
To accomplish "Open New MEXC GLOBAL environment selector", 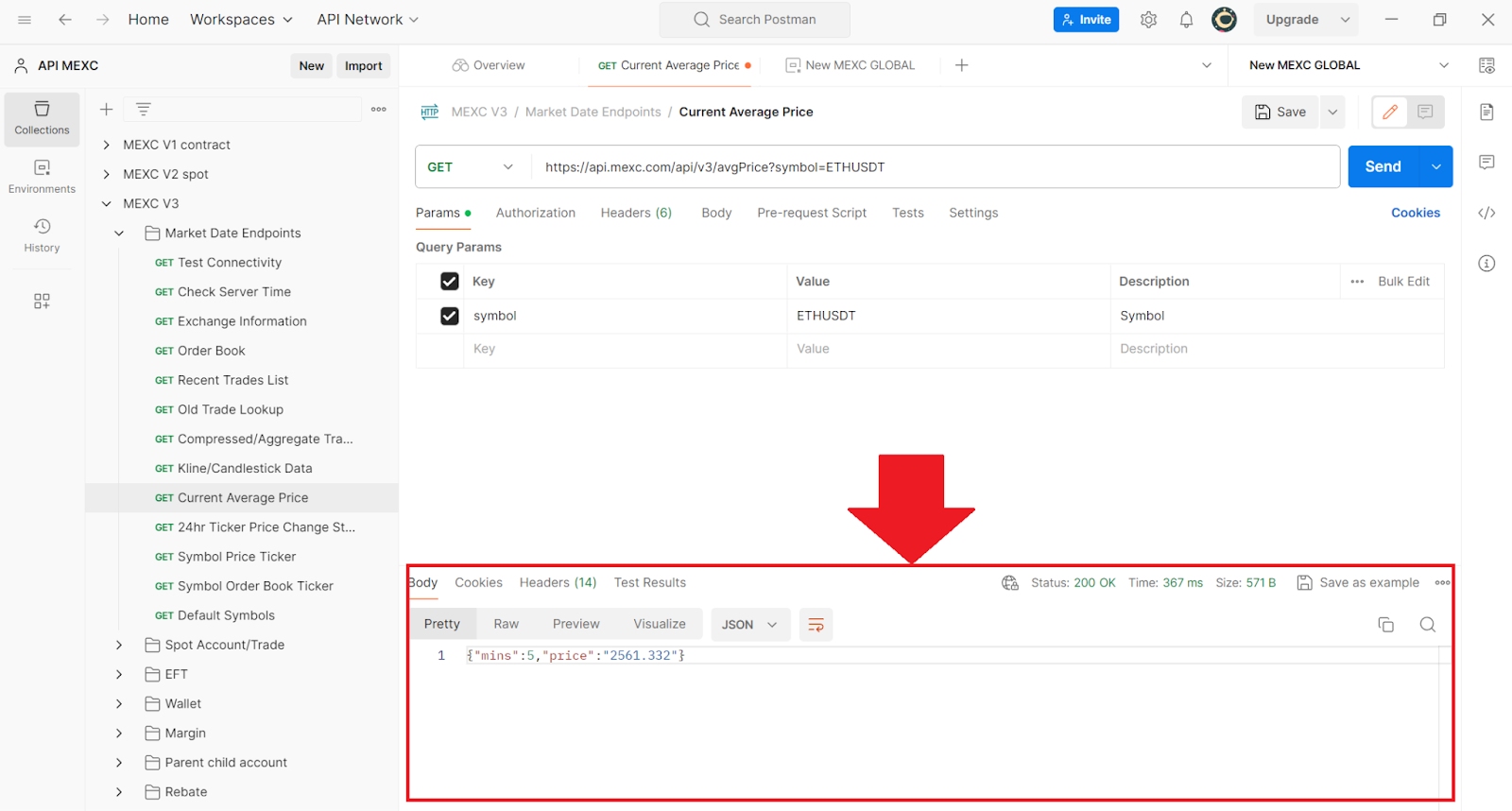I will (1349, 65).
